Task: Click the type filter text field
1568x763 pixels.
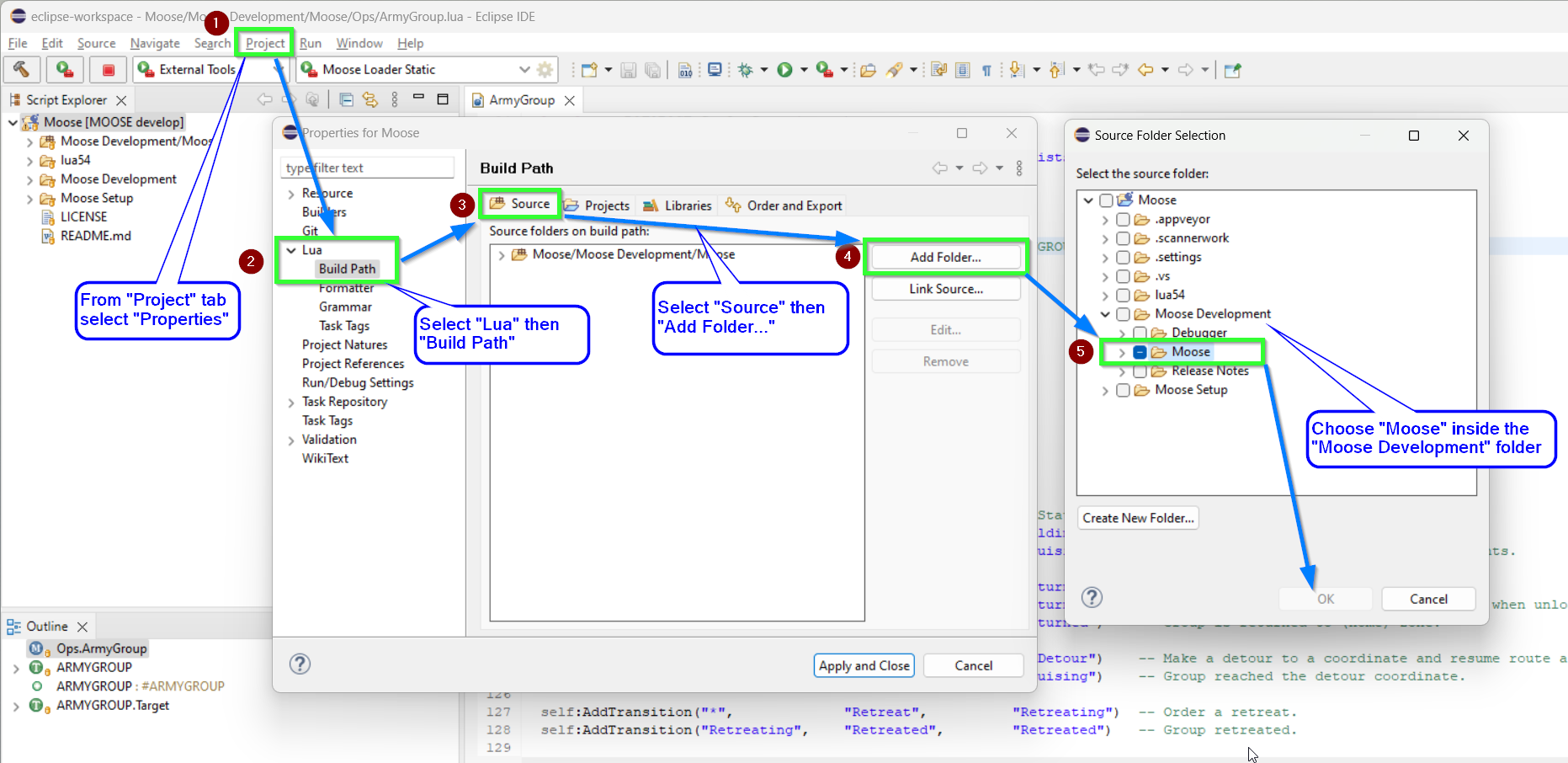Action: [367, 167]
